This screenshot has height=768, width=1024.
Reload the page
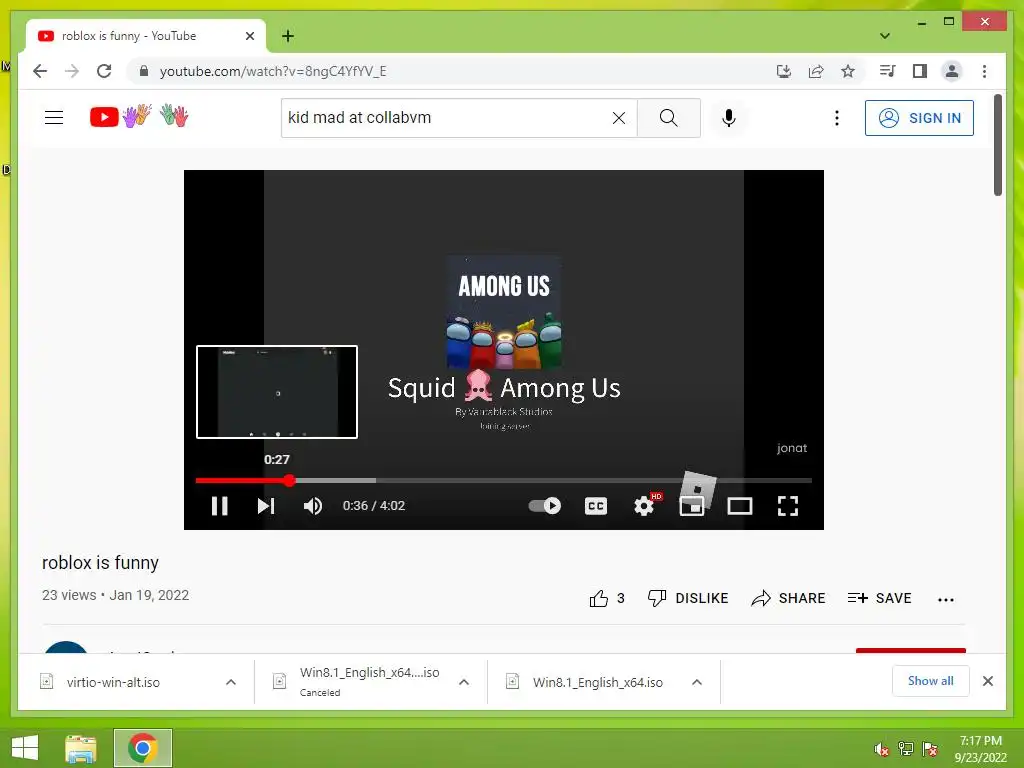[104, 71]
